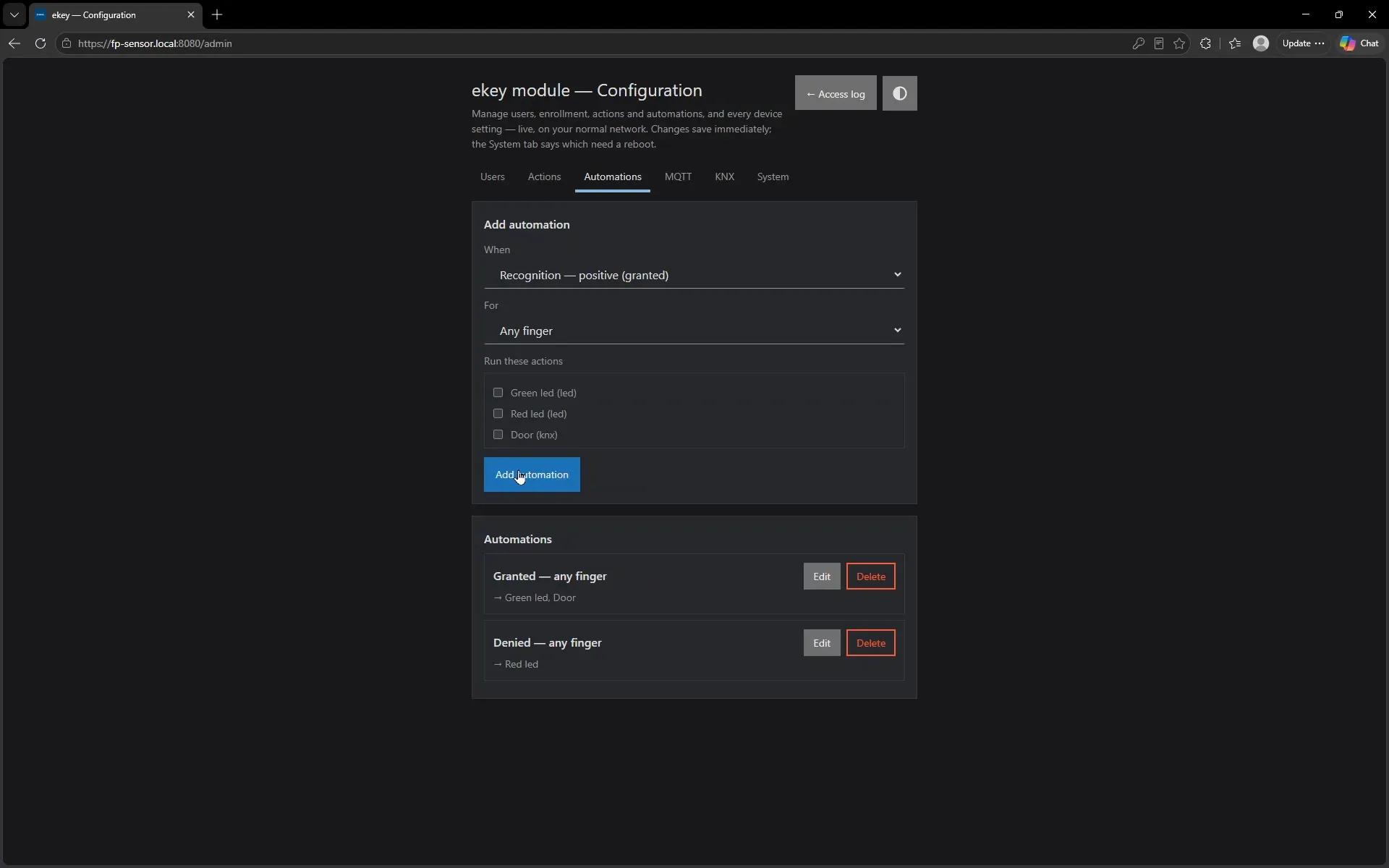This screenshot has width=1389, height=868.
Task: Click the Automations section heading
Action: [x=518, y=540]
